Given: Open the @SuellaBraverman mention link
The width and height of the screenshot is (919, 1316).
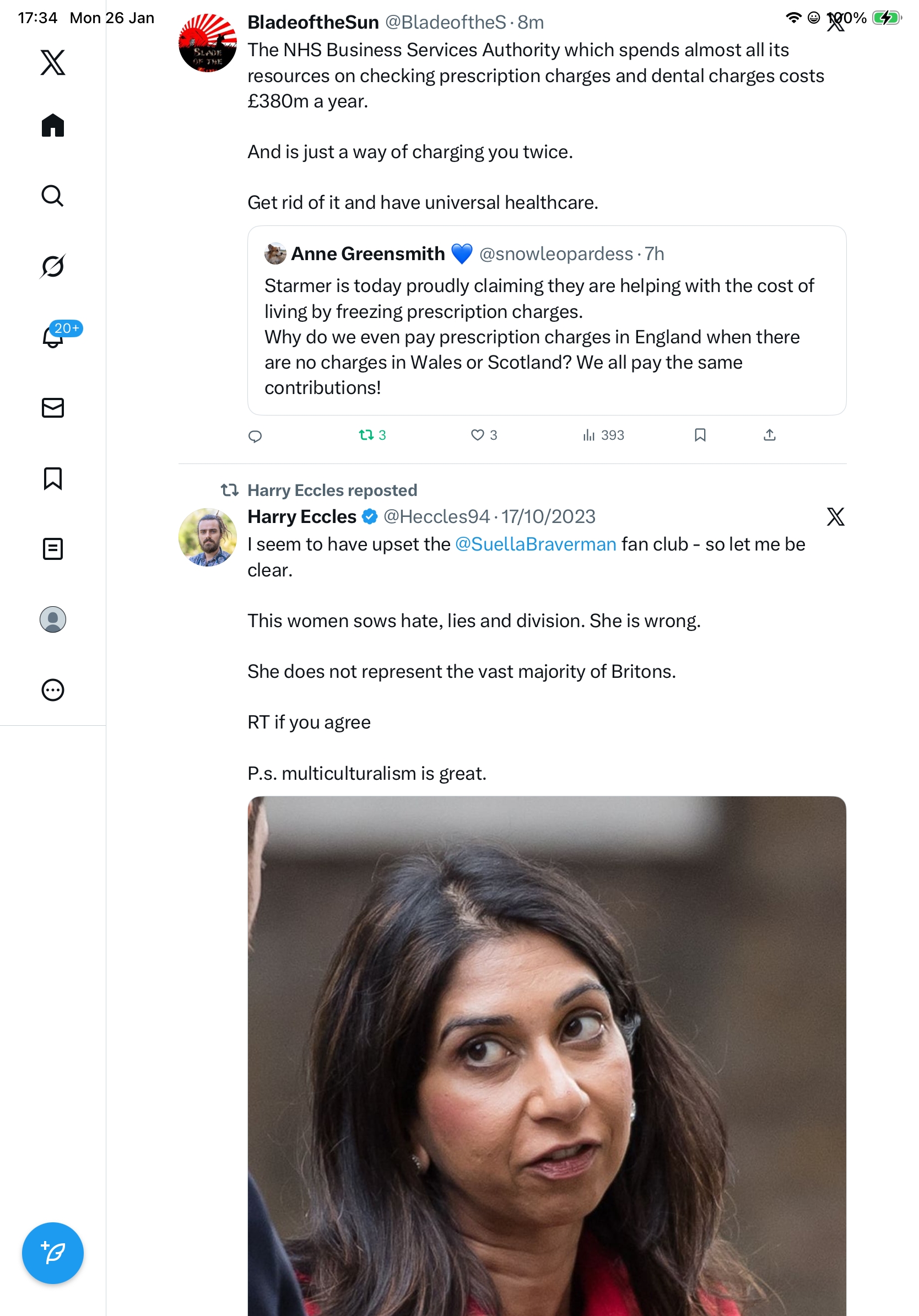Looking at the screenshot, I should coord(535,544).
